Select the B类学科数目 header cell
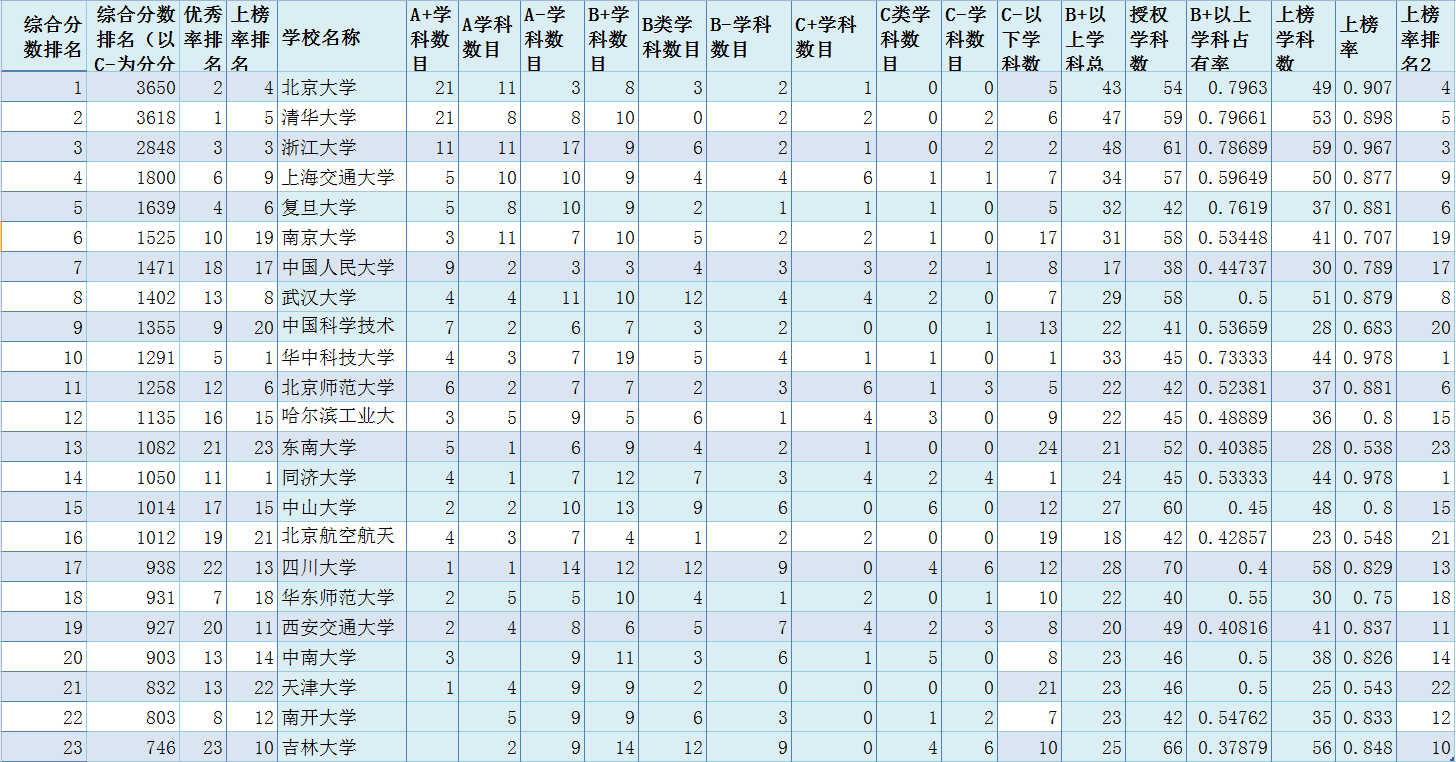This screenshot has width=1456, height=762. [x=671, y=36]
